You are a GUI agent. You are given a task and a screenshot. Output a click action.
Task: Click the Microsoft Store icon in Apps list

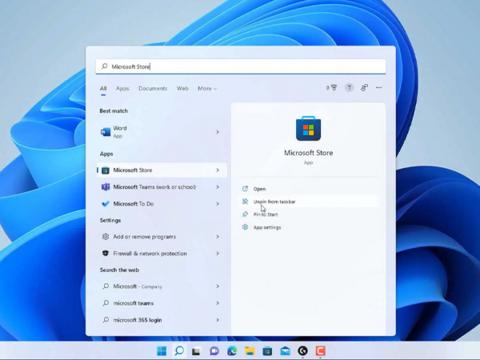(x=105, y=170)
